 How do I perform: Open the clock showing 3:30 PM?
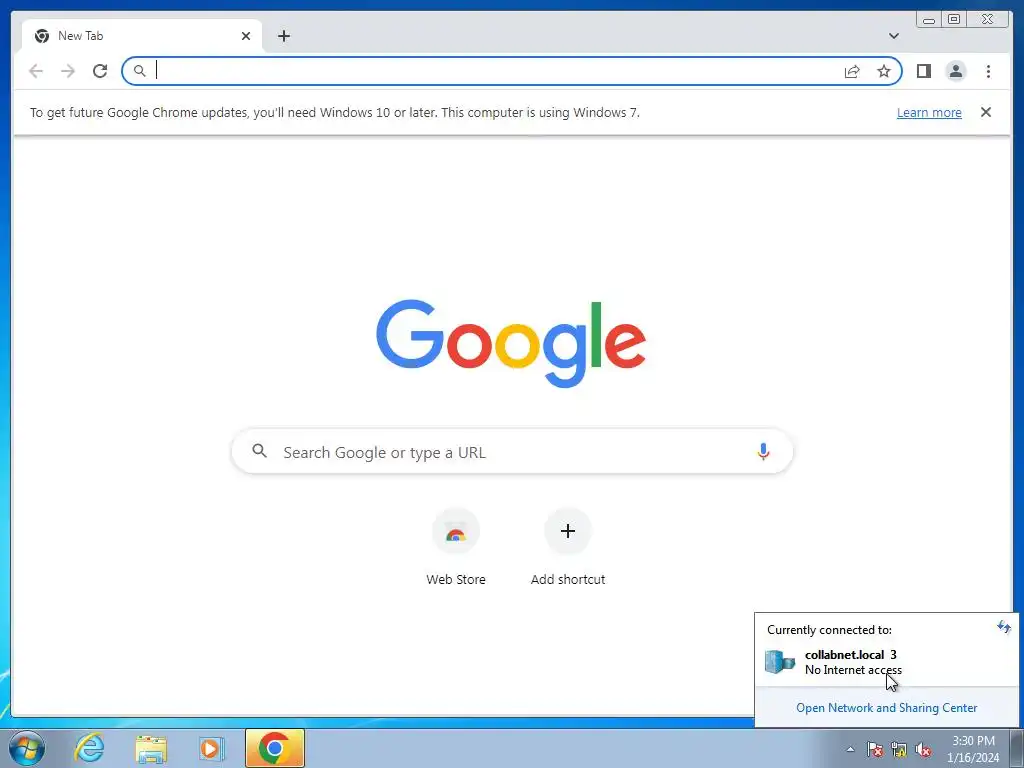[973, 749]
